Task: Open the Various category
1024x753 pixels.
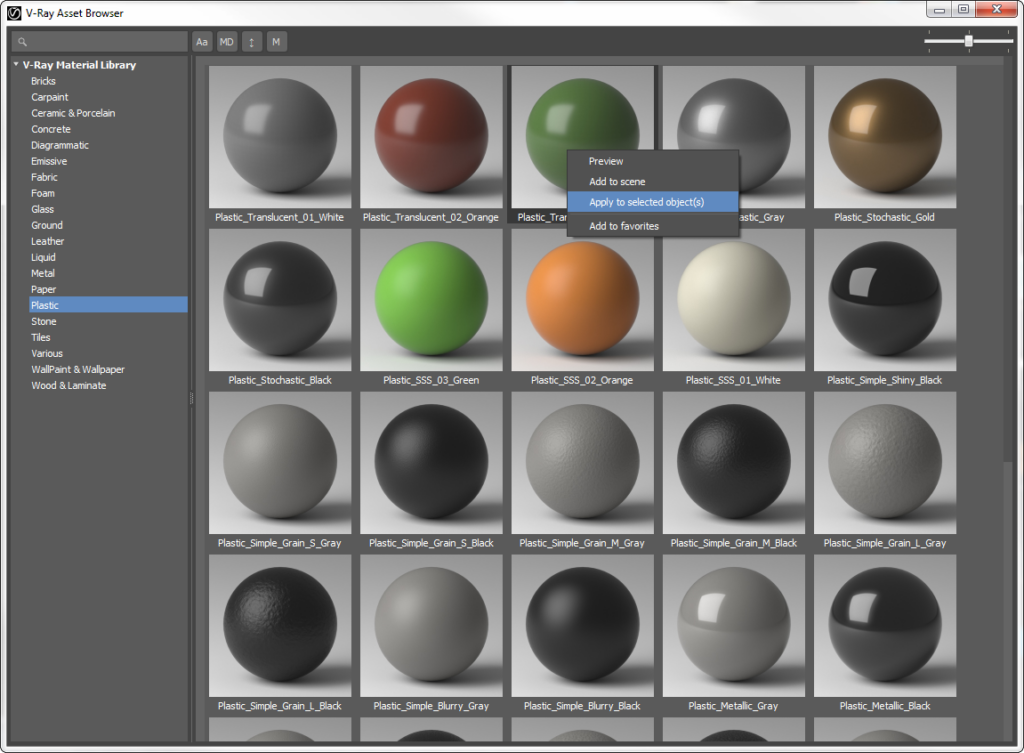Action: click(47, 353)
